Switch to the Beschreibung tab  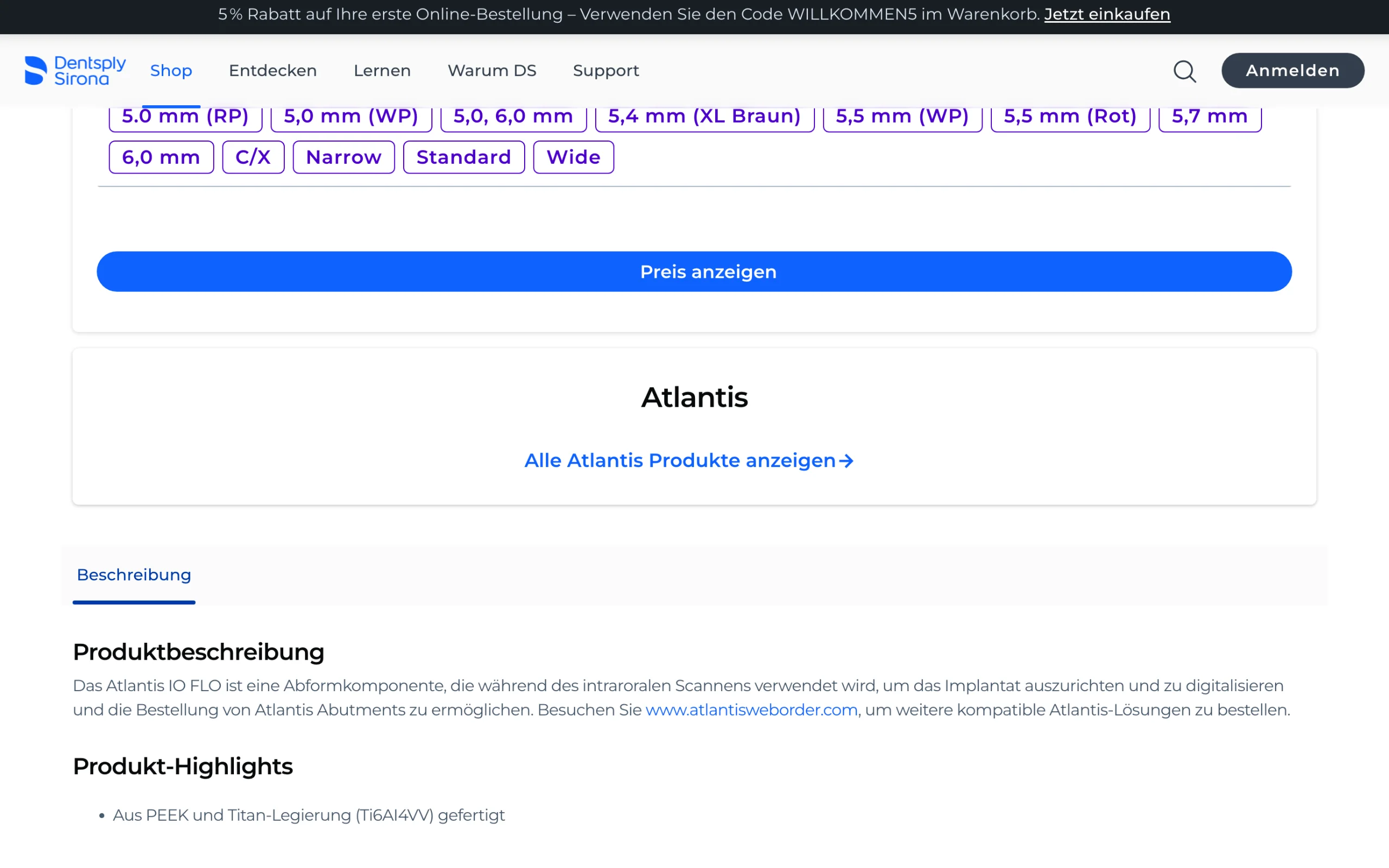click(133, 575)
